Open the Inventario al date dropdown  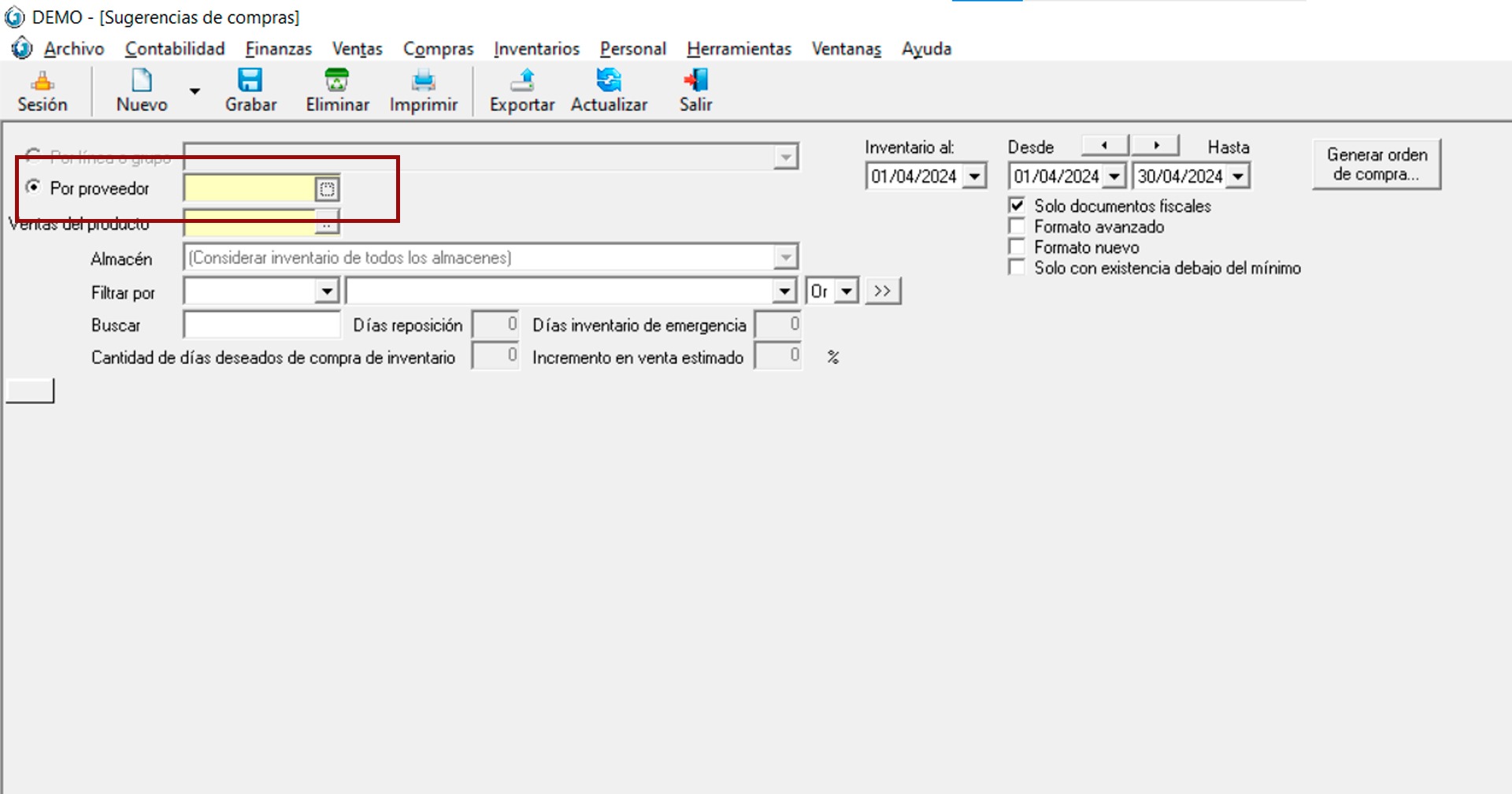tap(975, 176)
